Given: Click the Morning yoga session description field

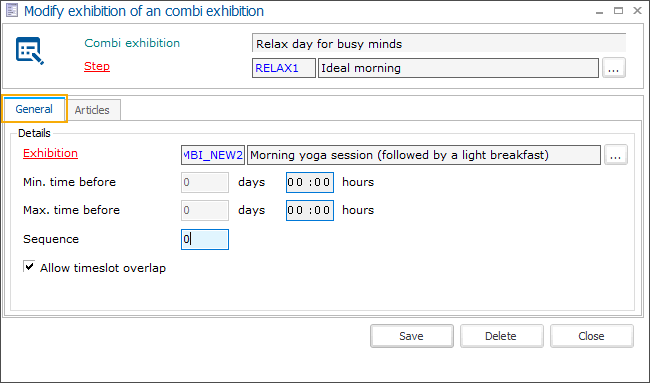Looking at the screenshot, I should click(424, 155).
